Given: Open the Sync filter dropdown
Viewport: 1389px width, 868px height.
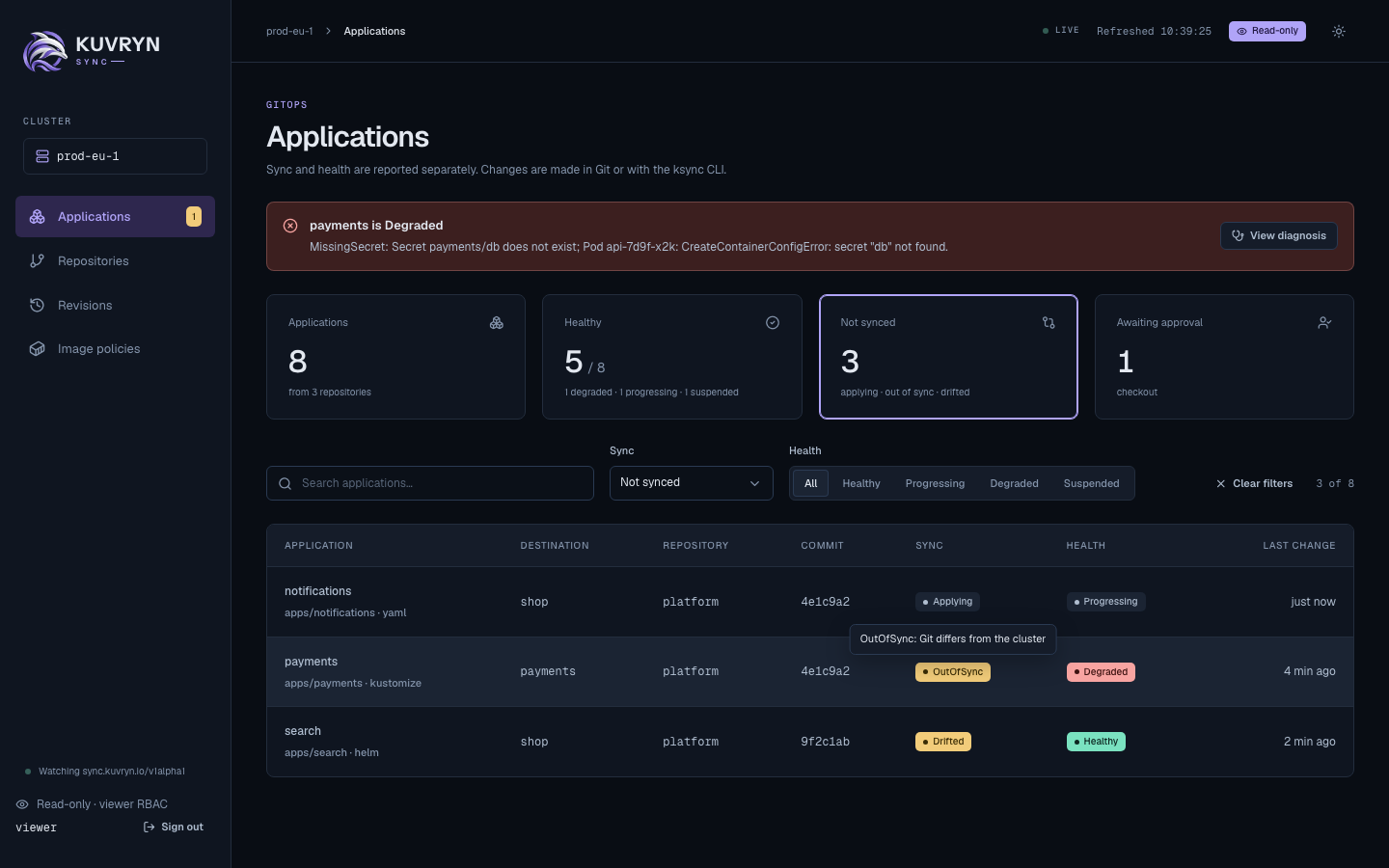Looking at the screenshot, I should point(692,483).
